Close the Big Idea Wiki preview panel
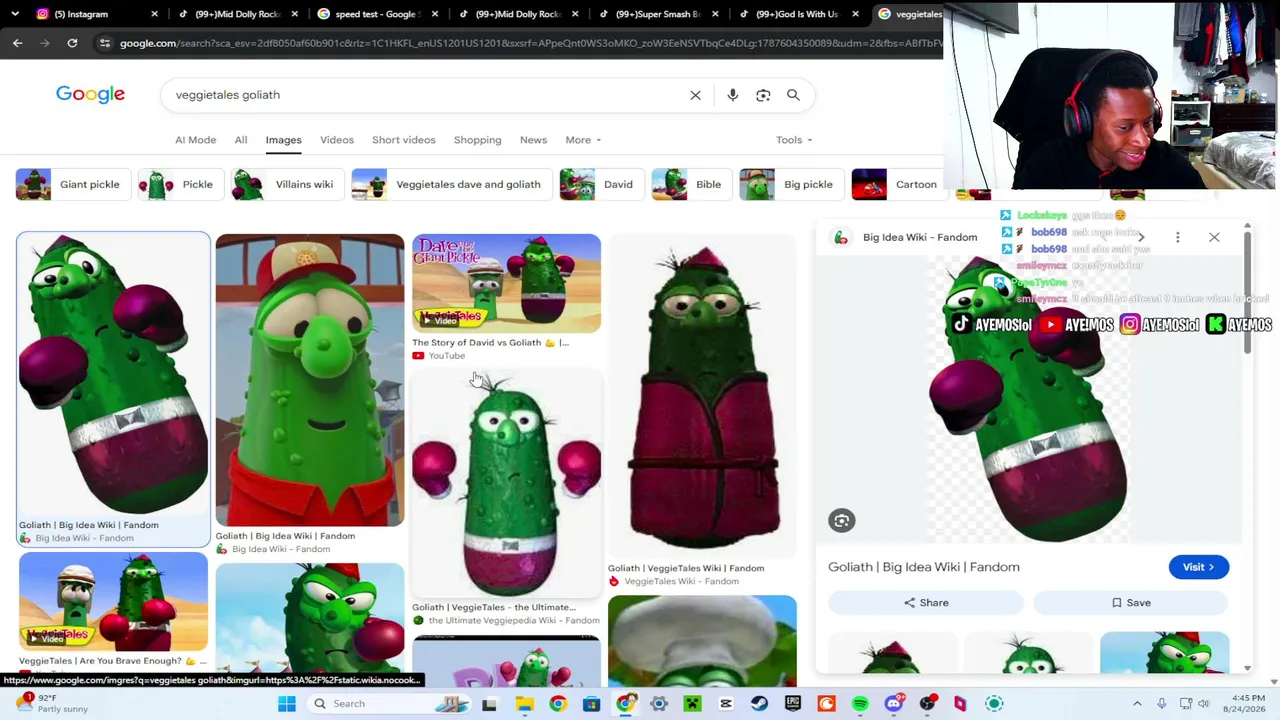The height and width of the screenshot is (720, 1280). [1214, 237]
